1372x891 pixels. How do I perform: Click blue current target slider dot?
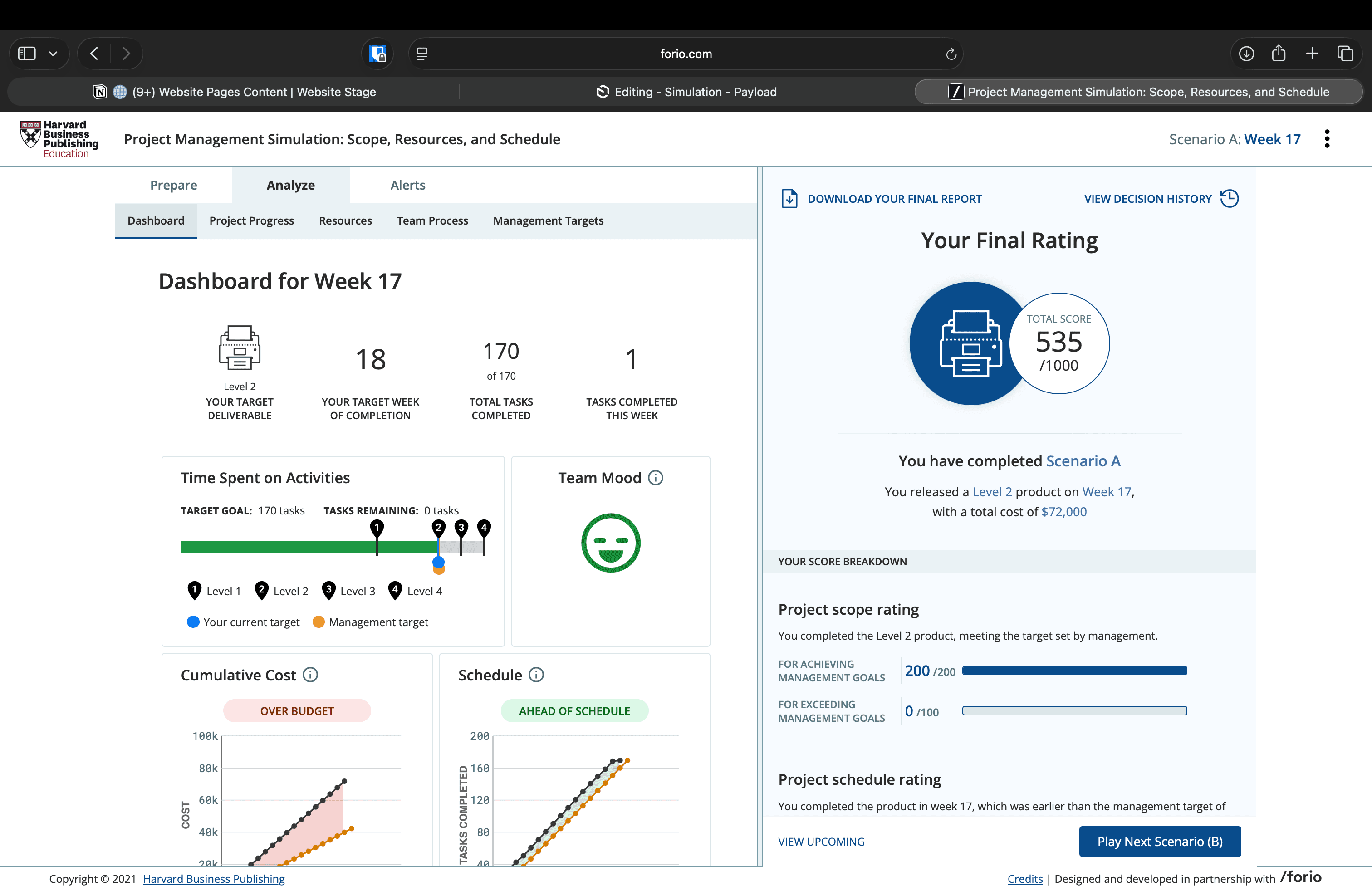[438, 562]
